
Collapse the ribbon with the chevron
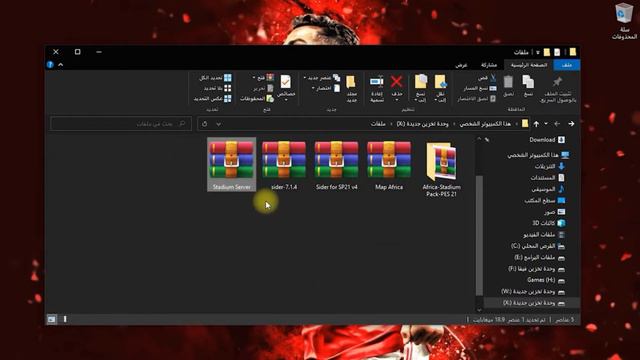click(x=61, y=64)
